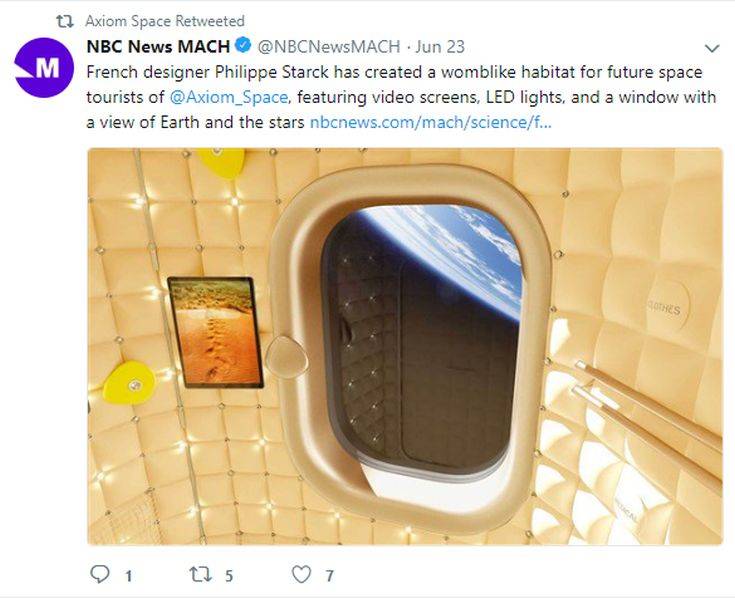Click the tweet text about Philippe Starck
This screenshot has height=599, width=735.
point(390,73)
